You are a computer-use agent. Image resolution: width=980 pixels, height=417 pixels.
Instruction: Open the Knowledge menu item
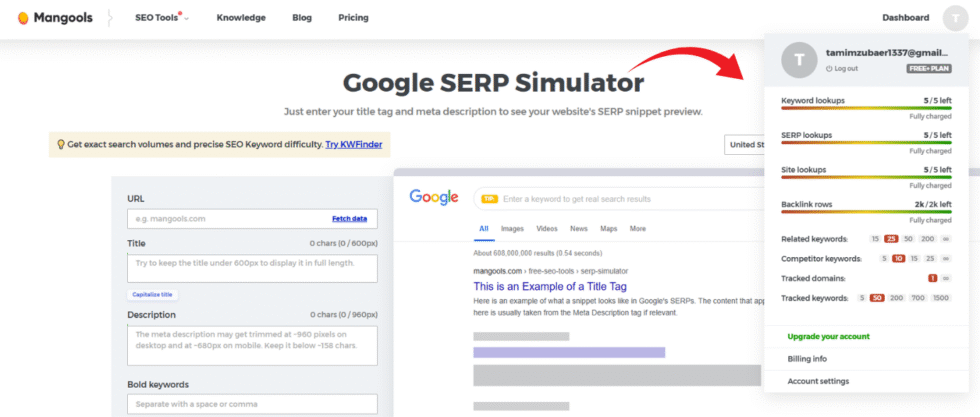click(241, 18)
